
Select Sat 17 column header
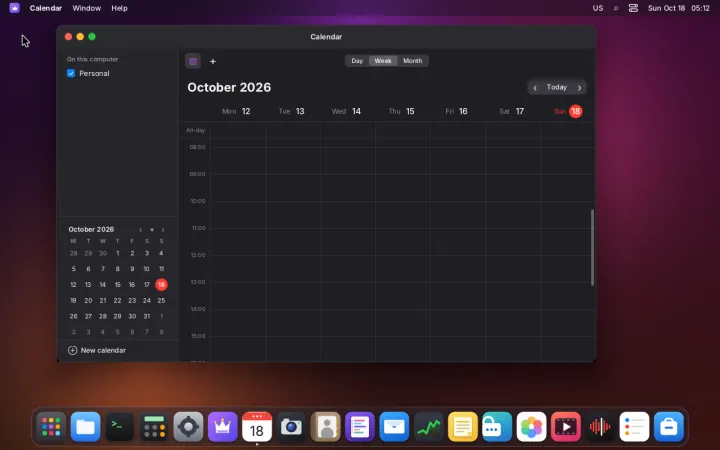(x=512, y=111)
